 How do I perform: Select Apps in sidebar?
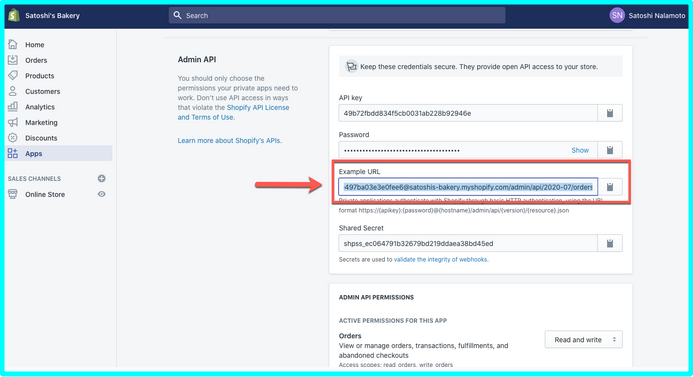[34, 154]
